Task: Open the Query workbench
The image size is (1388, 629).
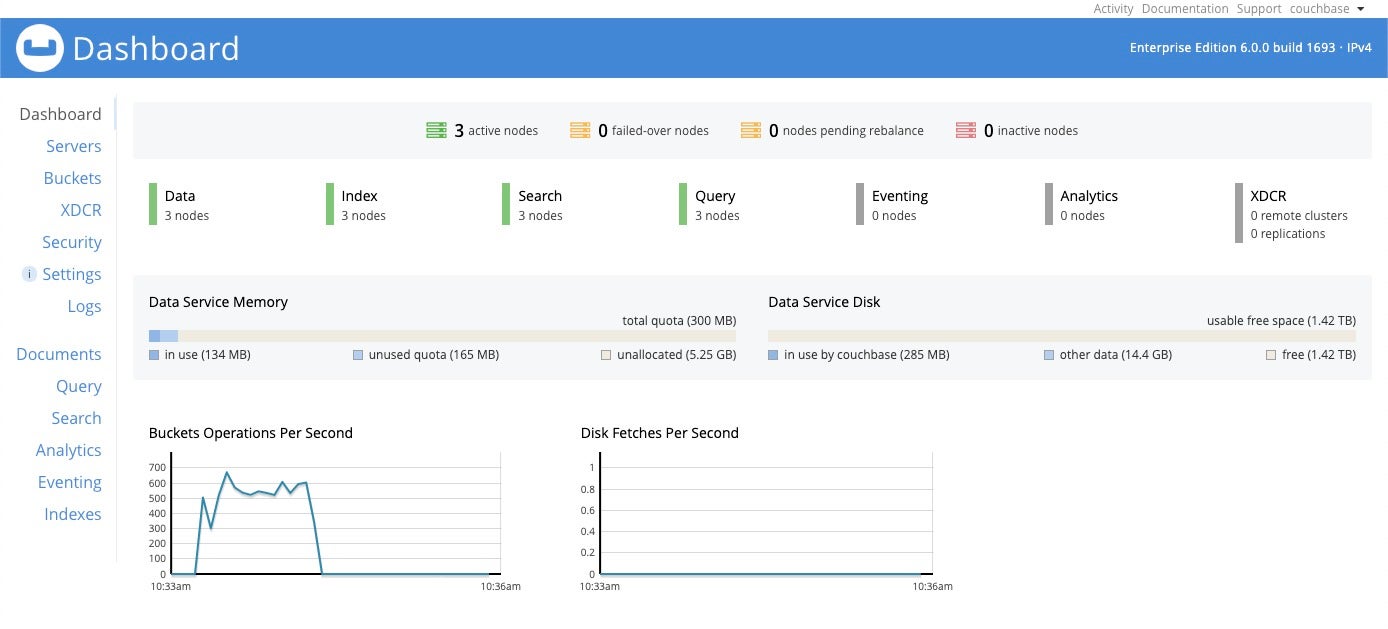Action: click(79, 386)
